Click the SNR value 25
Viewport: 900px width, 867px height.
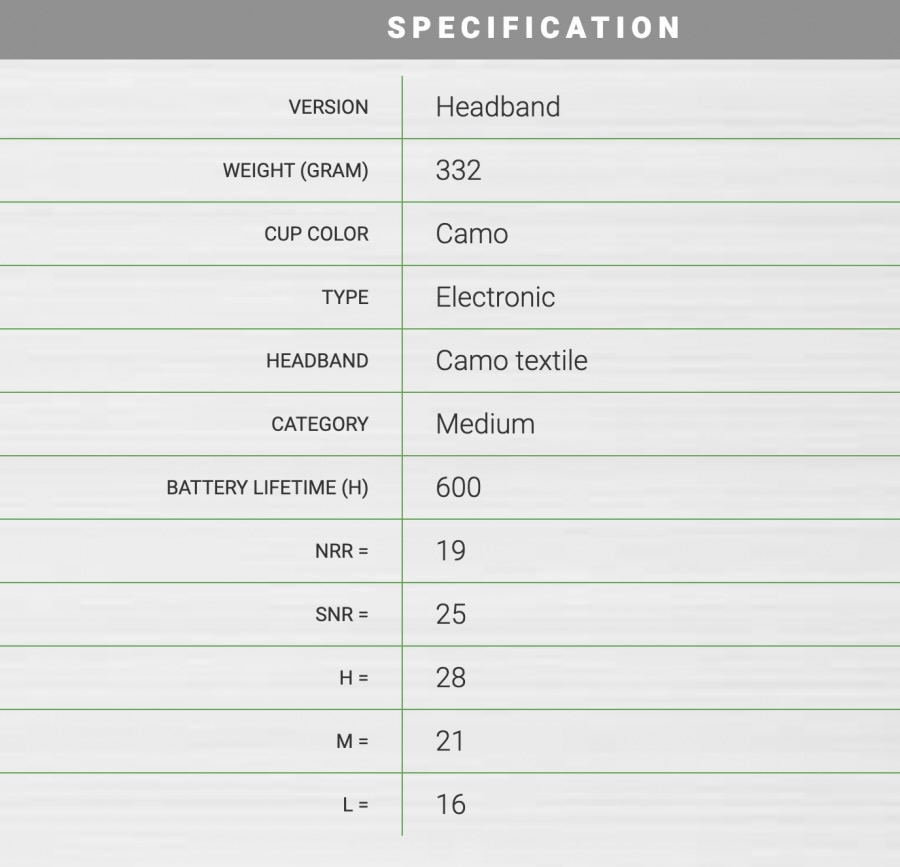450,614
